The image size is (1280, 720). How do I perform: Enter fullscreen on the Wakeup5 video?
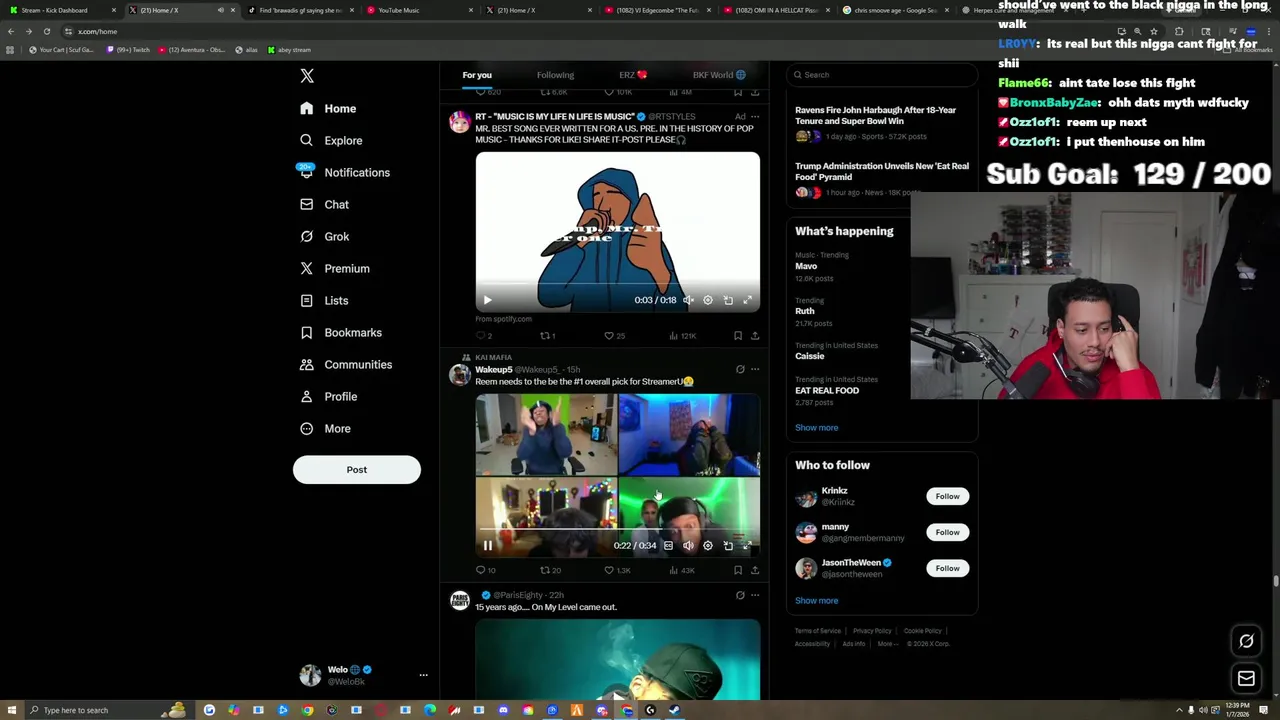[747, 545]
